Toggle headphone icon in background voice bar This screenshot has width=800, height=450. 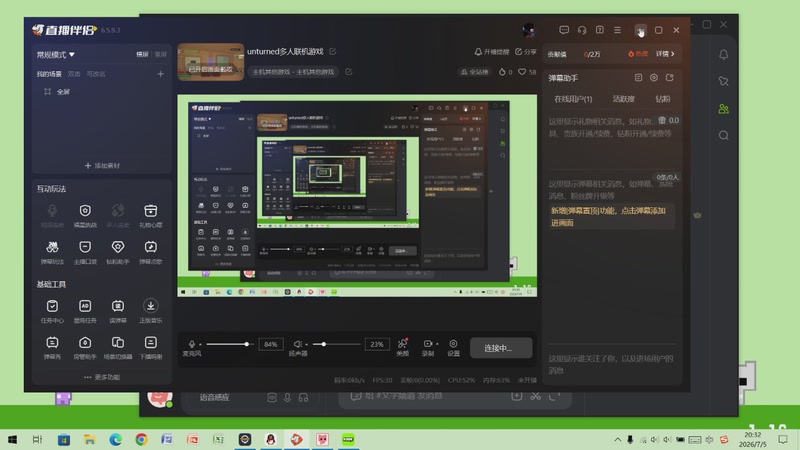304,397
